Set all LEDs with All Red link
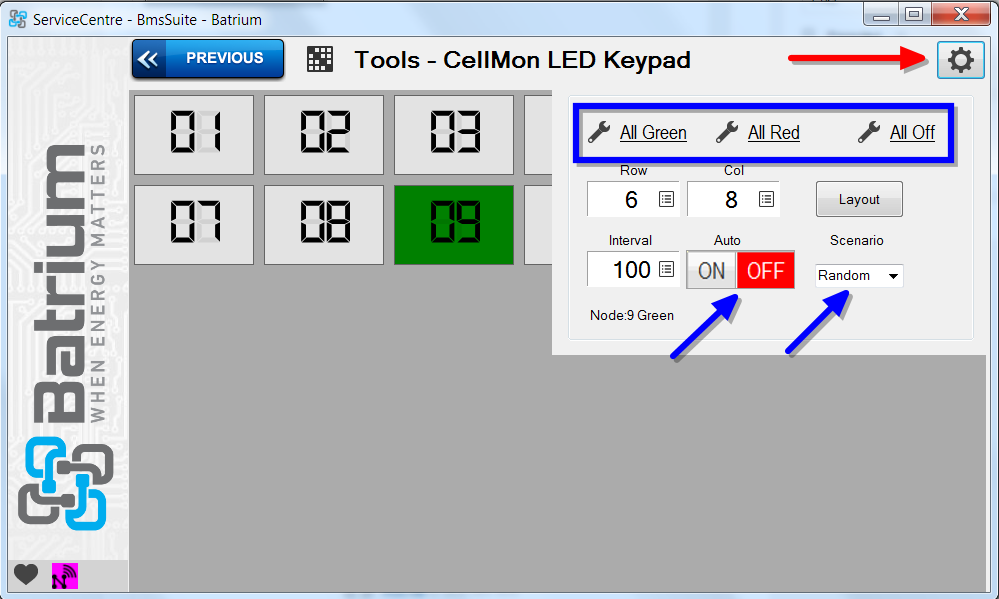Image resolution: width=999 pixels, height=599 pixels. click(773, 133)
